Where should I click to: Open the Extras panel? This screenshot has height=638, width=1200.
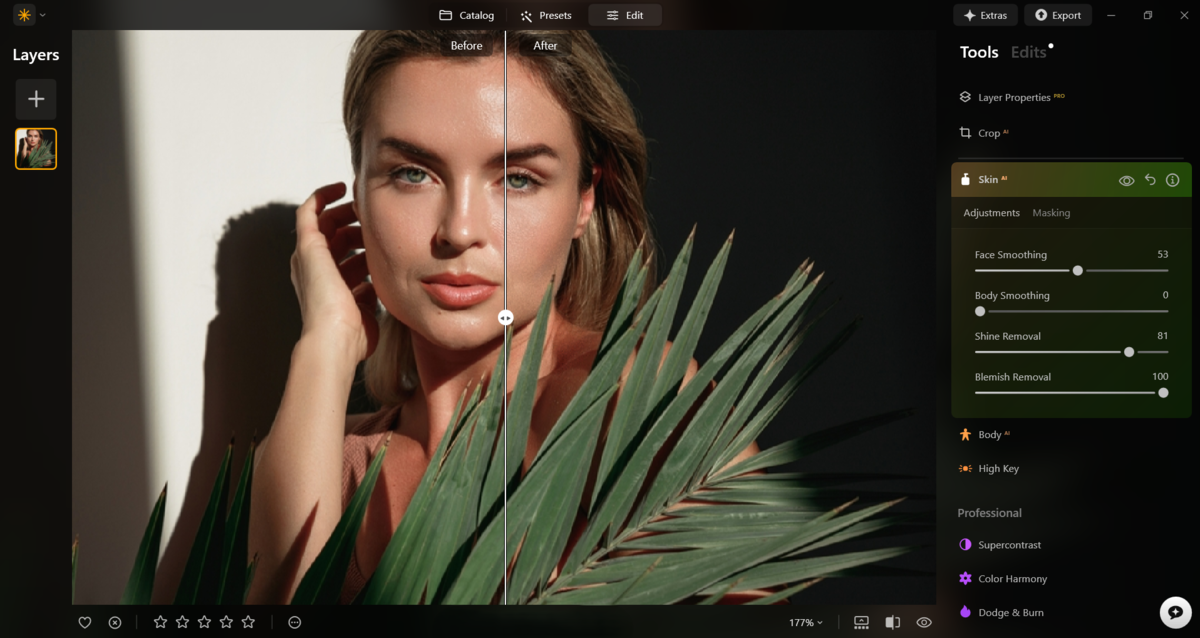[985, 15]
